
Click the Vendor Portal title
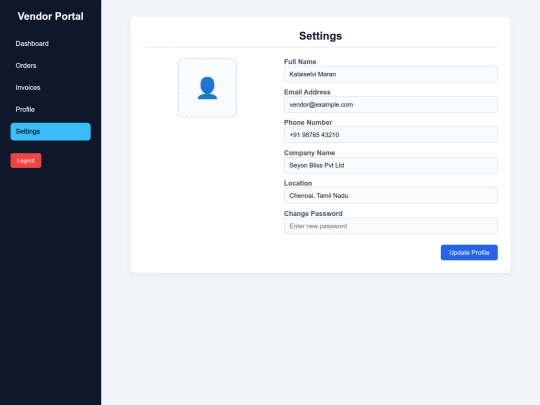pos(51,16)
